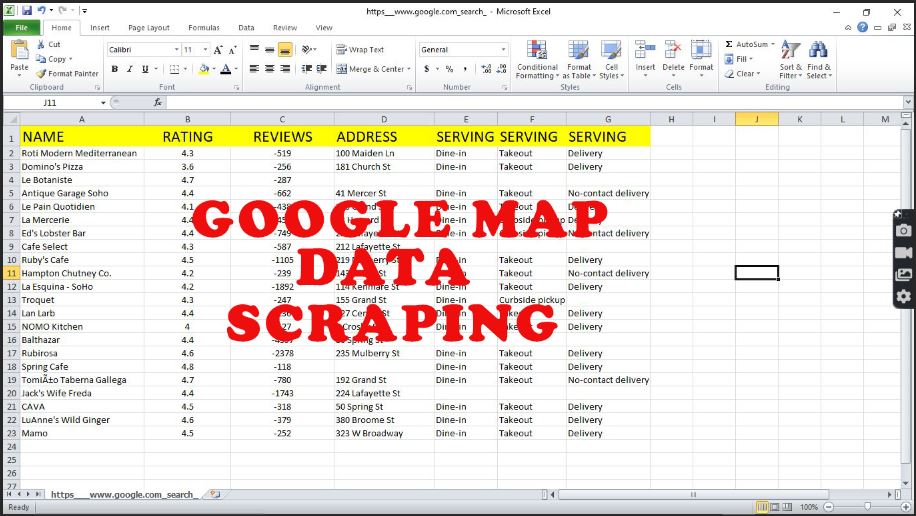Image resolution: width=916 pixels, height=516 pixels.
Task: Toggle Align Text Left
Action: [254, 69]
